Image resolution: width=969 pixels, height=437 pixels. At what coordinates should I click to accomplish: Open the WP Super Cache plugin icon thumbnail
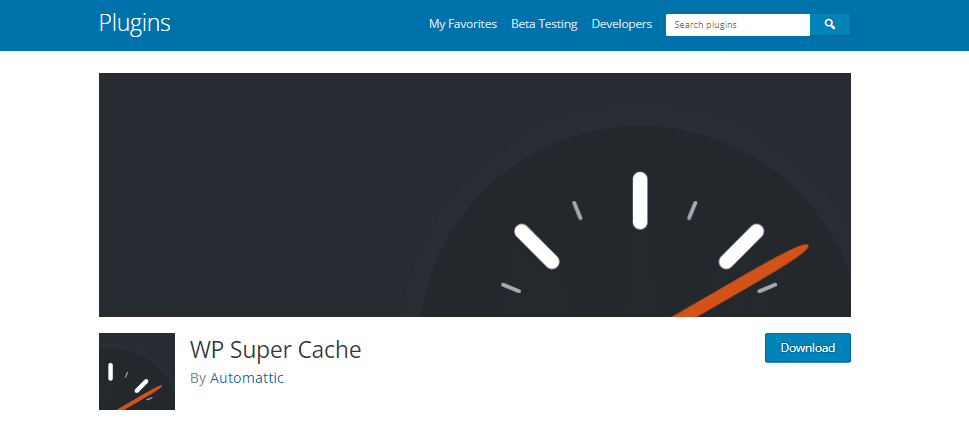point(137,371)
